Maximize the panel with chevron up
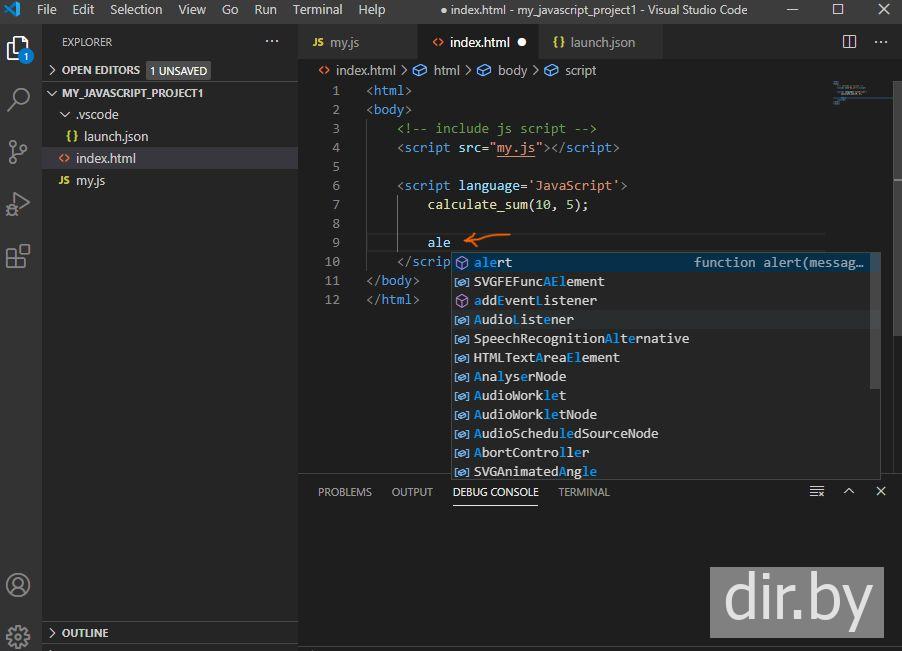 click(x=849, y=492)
